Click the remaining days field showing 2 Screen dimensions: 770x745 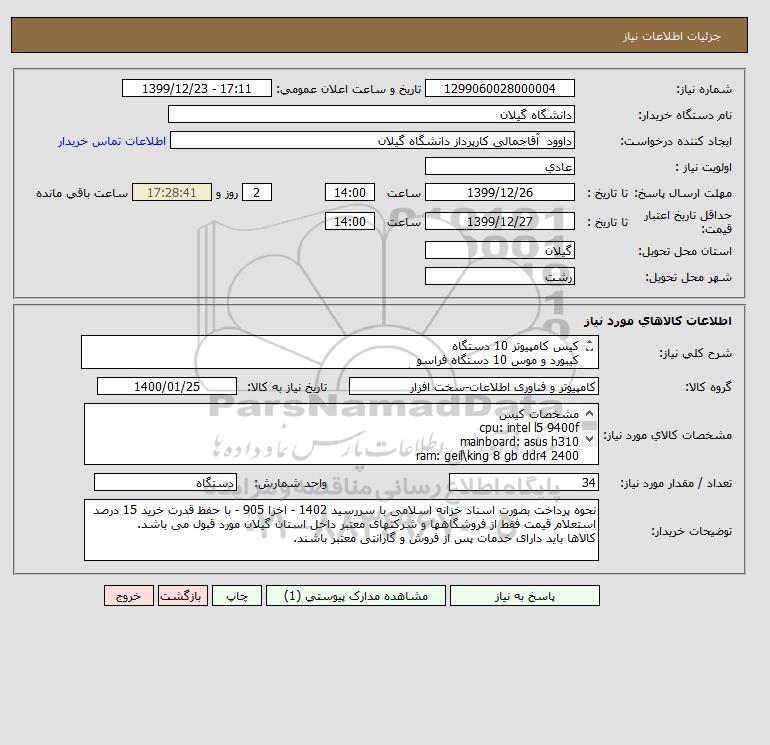tap(257, 193)
